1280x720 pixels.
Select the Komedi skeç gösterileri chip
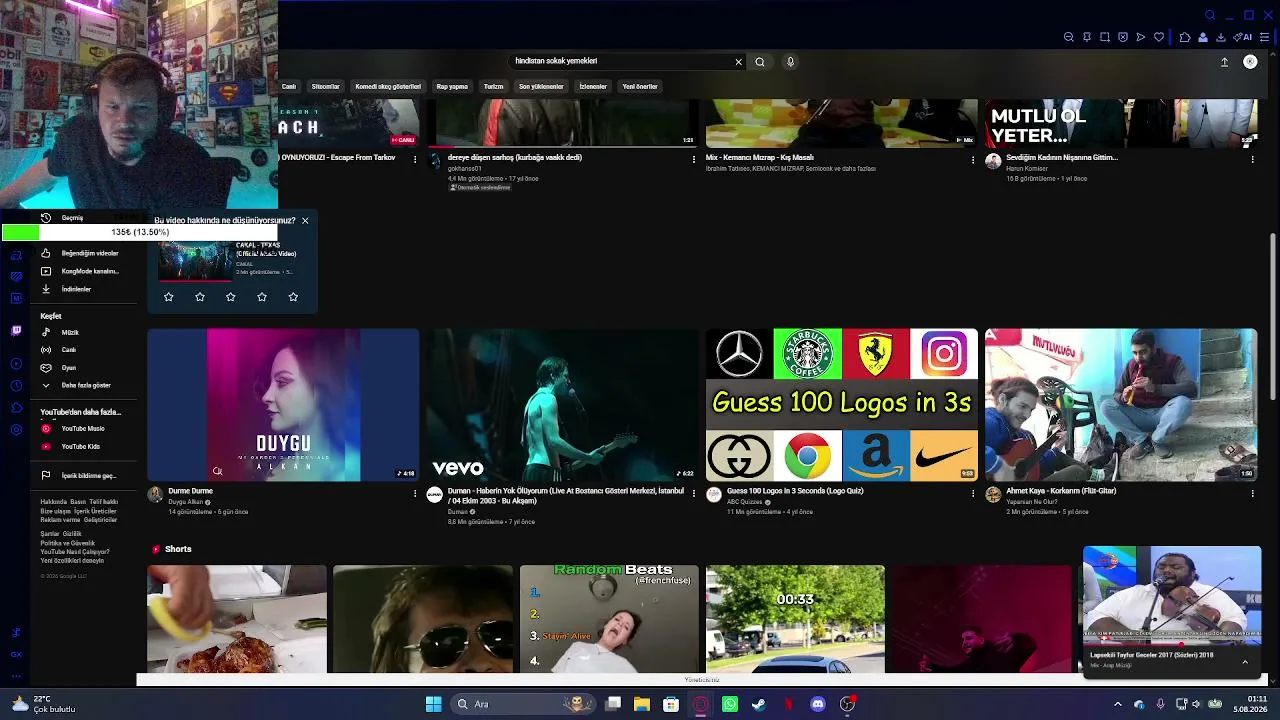coord(388,86)
